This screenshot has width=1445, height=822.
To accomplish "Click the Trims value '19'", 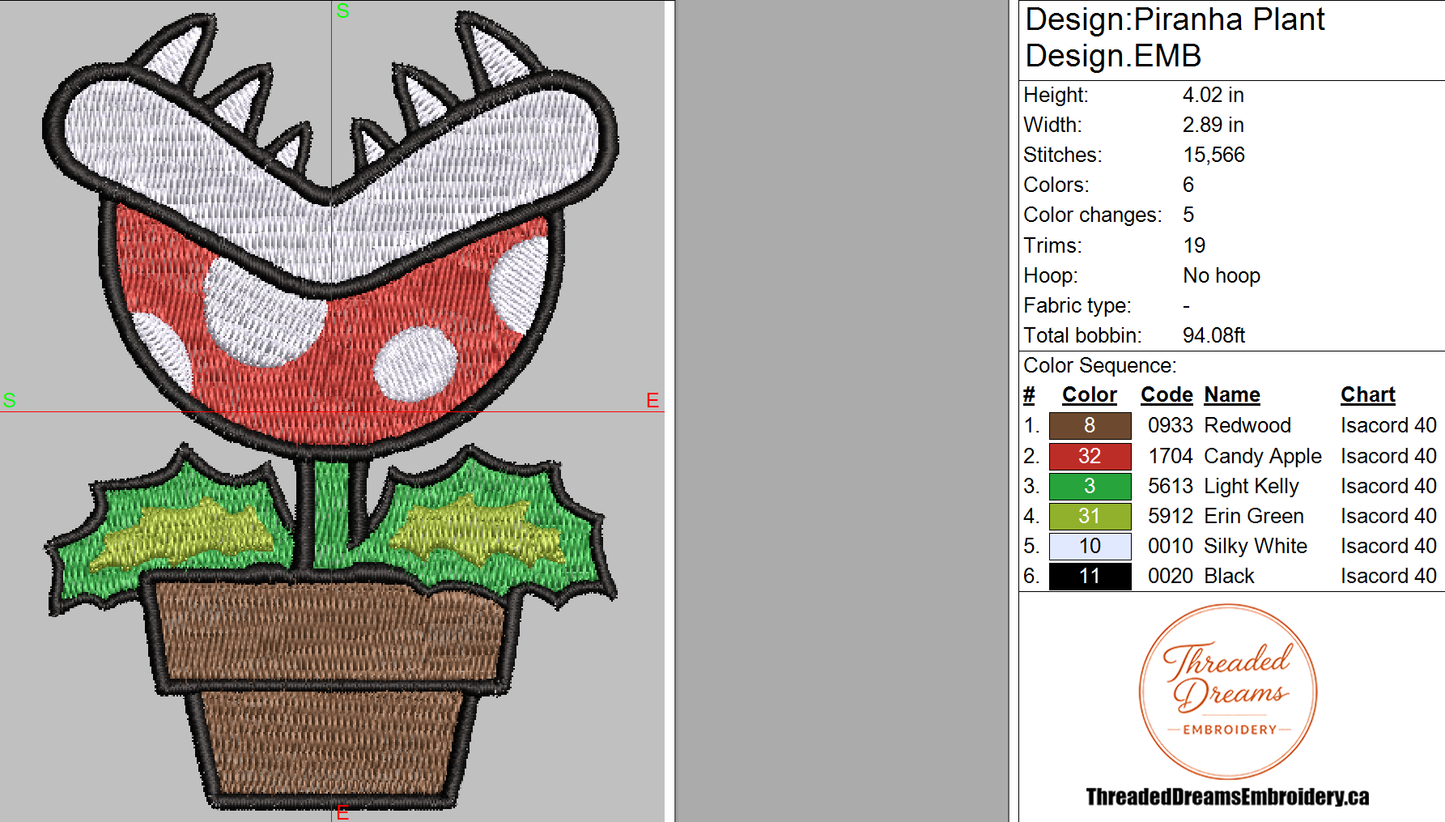I will 1194,245.
